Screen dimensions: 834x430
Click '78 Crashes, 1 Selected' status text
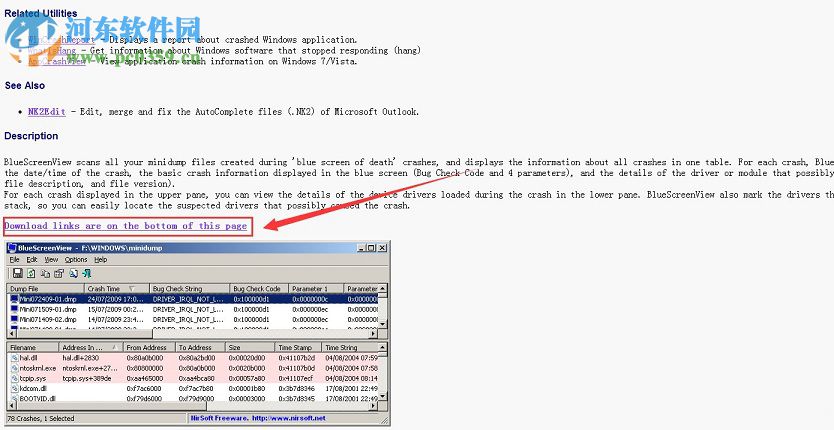41,418
